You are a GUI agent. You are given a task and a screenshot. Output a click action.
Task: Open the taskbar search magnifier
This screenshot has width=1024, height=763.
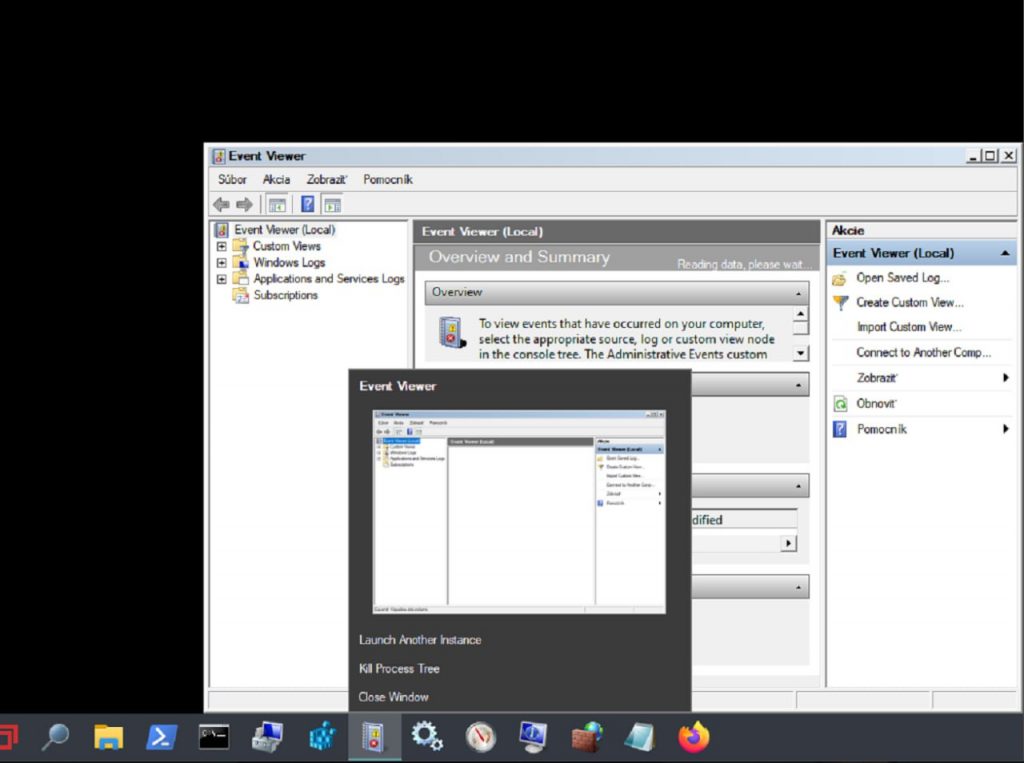55,737
